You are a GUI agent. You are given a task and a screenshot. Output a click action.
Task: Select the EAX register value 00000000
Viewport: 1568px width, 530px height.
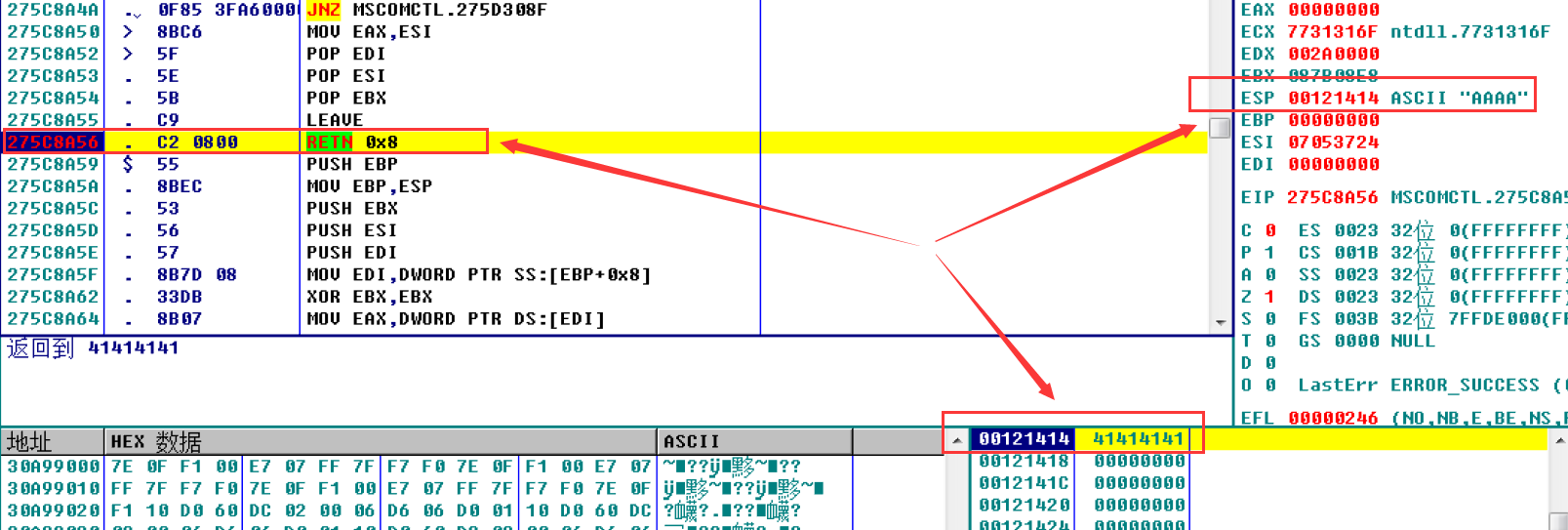point(1334,10)
